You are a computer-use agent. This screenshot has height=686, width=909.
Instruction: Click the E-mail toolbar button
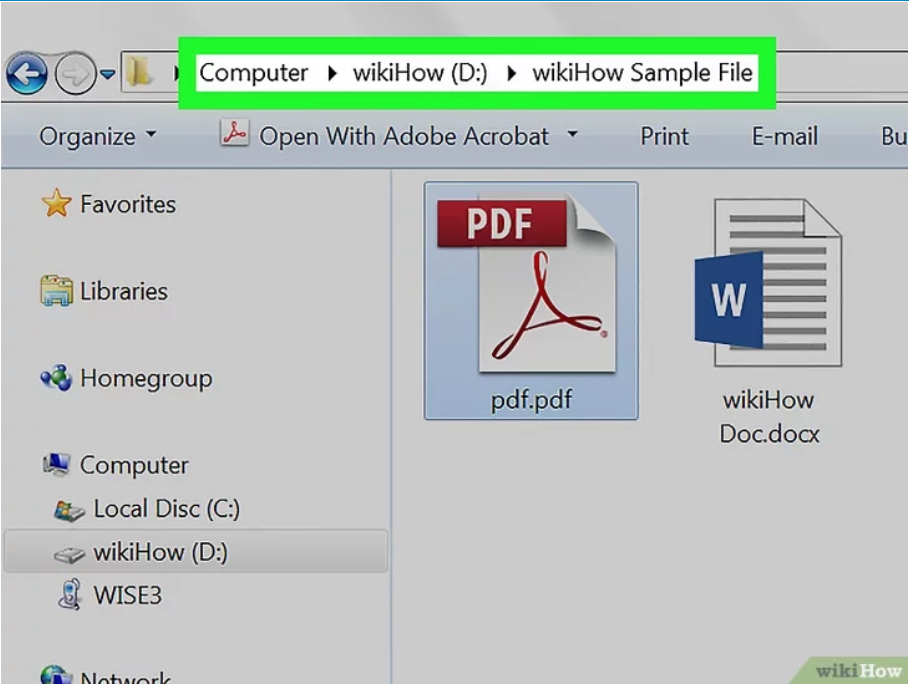(x=785, y=137)
